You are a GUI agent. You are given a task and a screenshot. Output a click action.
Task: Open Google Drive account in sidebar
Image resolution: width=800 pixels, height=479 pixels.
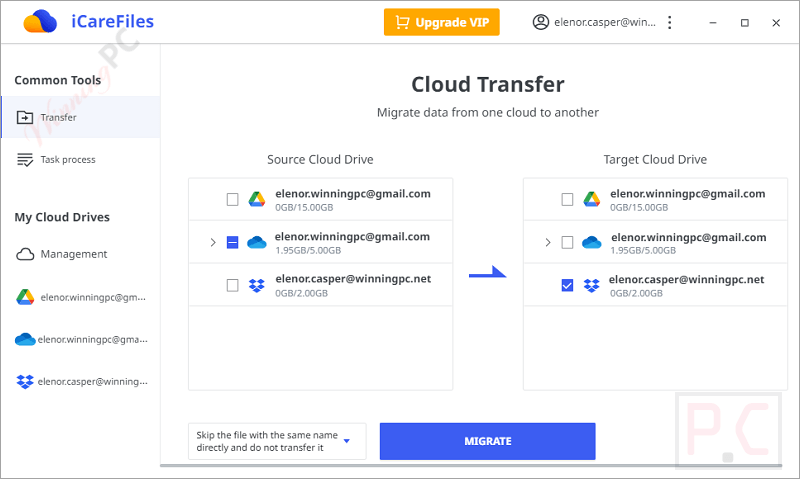(x=81, y=297)
